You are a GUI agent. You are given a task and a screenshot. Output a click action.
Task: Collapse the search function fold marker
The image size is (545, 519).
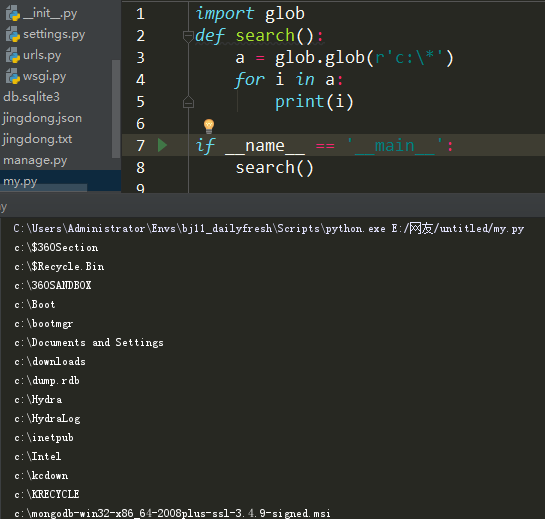coord(188,36)
